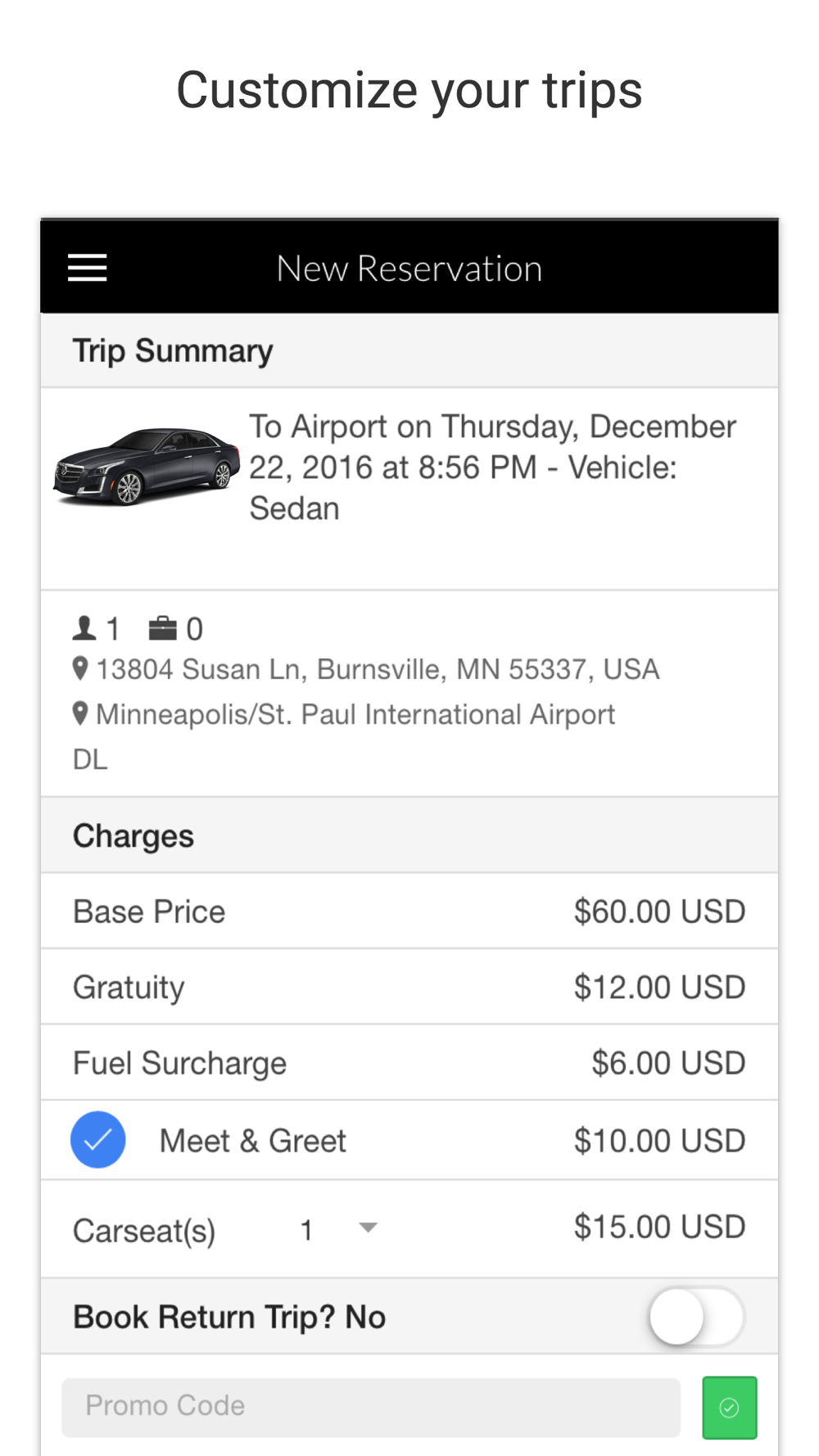This screenshot has width=819, height=1456.
Task: Click the luggage briefcase icon
Action: 162,628
